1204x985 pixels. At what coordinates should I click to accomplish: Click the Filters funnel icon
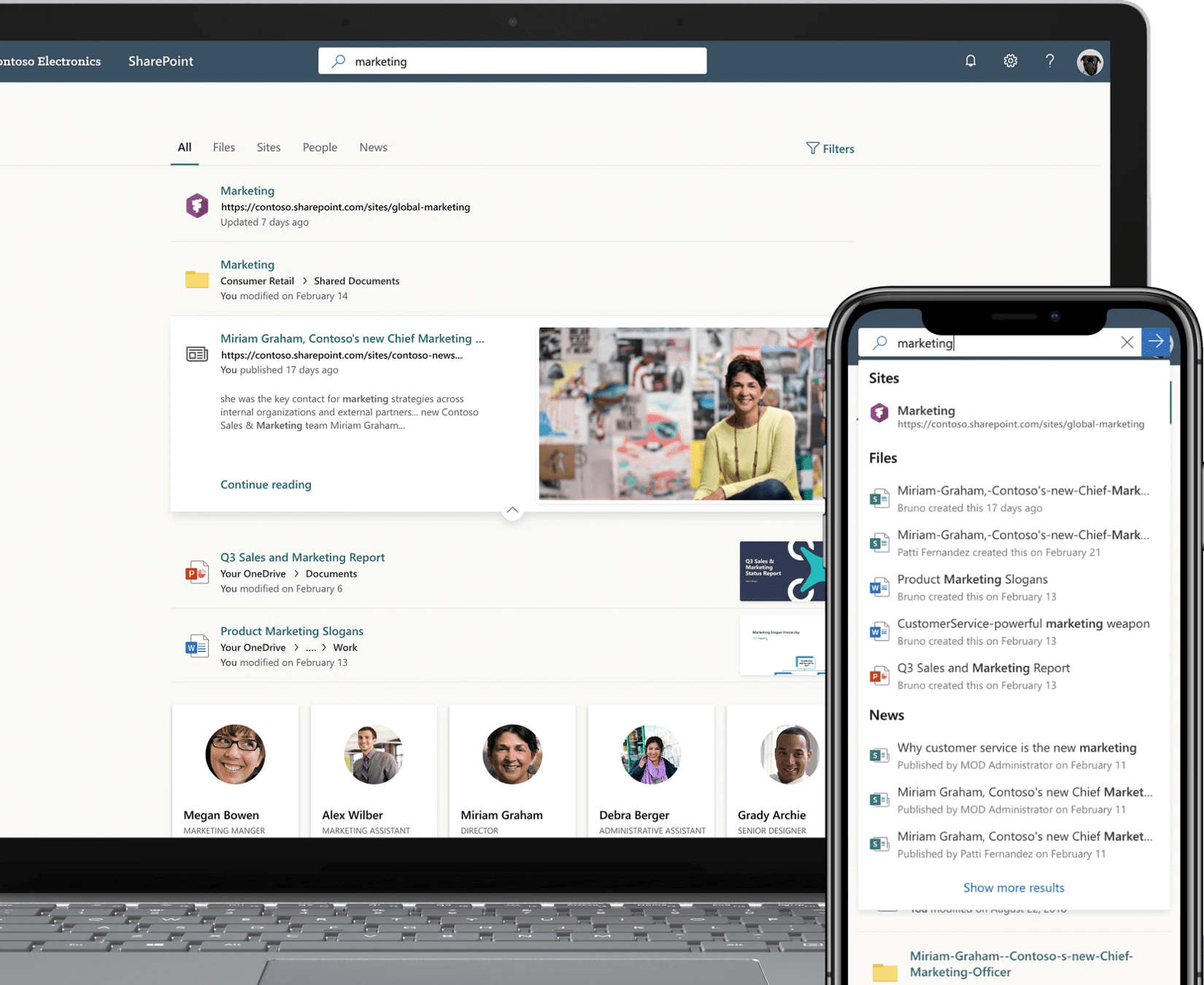812,148
